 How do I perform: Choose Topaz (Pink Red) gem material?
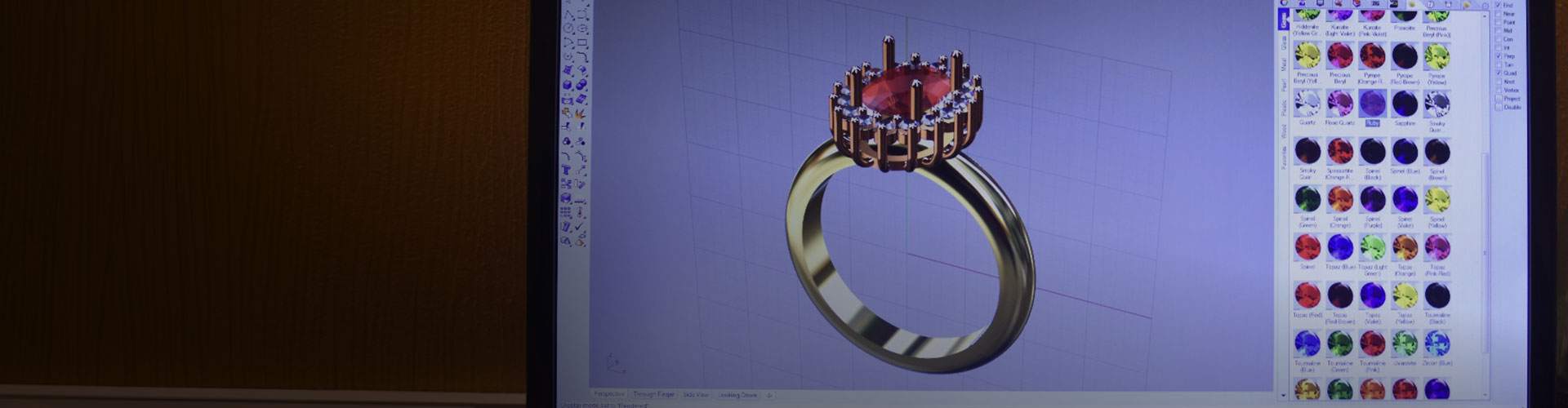point(1437,246)
